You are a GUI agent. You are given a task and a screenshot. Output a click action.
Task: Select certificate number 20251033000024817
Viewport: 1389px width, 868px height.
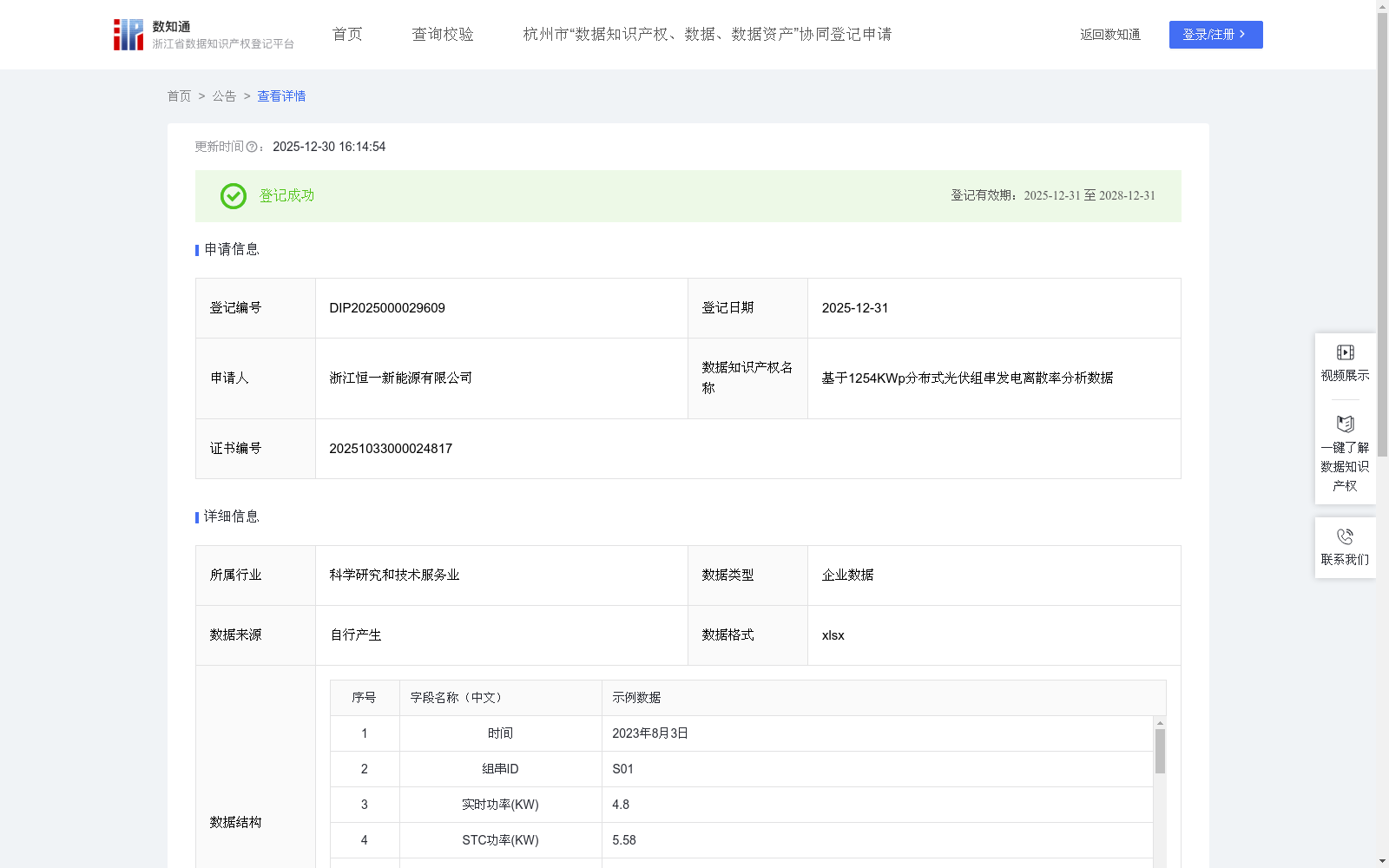pos(391,449)
